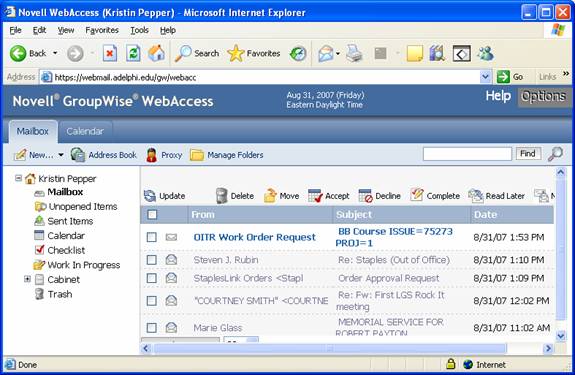Click the horizontal scrollbar of message list
This screenshot has height=375, width=575.
330,348
